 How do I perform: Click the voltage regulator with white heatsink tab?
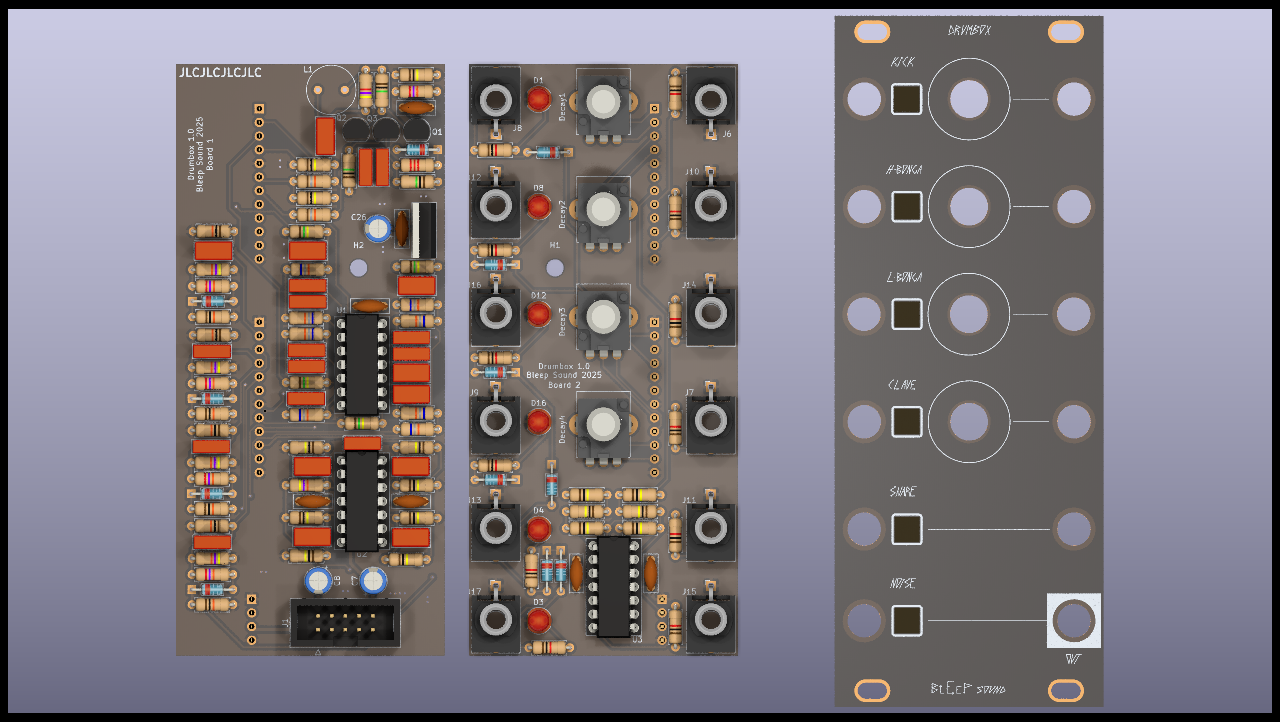pyautogui.click(x=424, y=231)
